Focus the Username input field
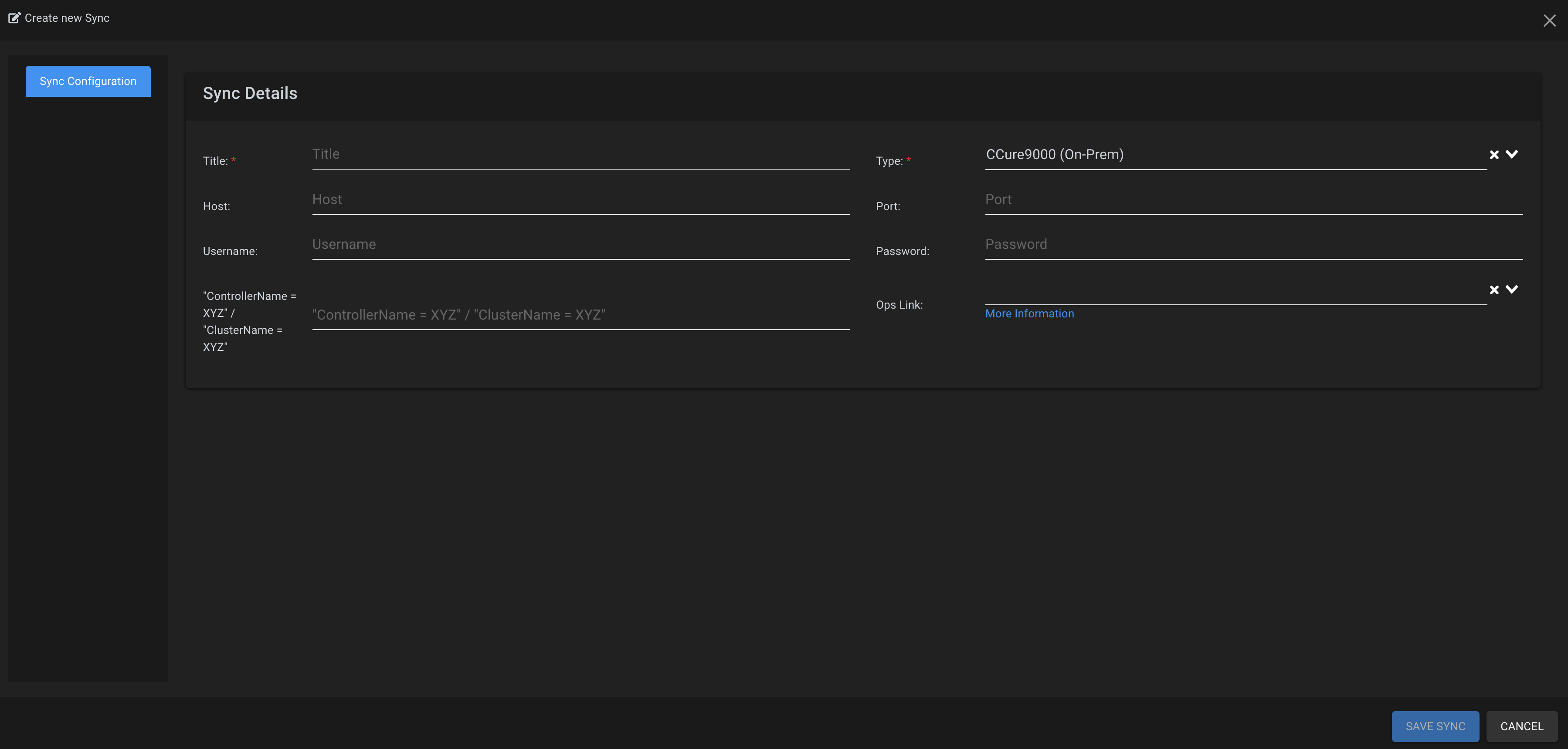 pos(580,245)
